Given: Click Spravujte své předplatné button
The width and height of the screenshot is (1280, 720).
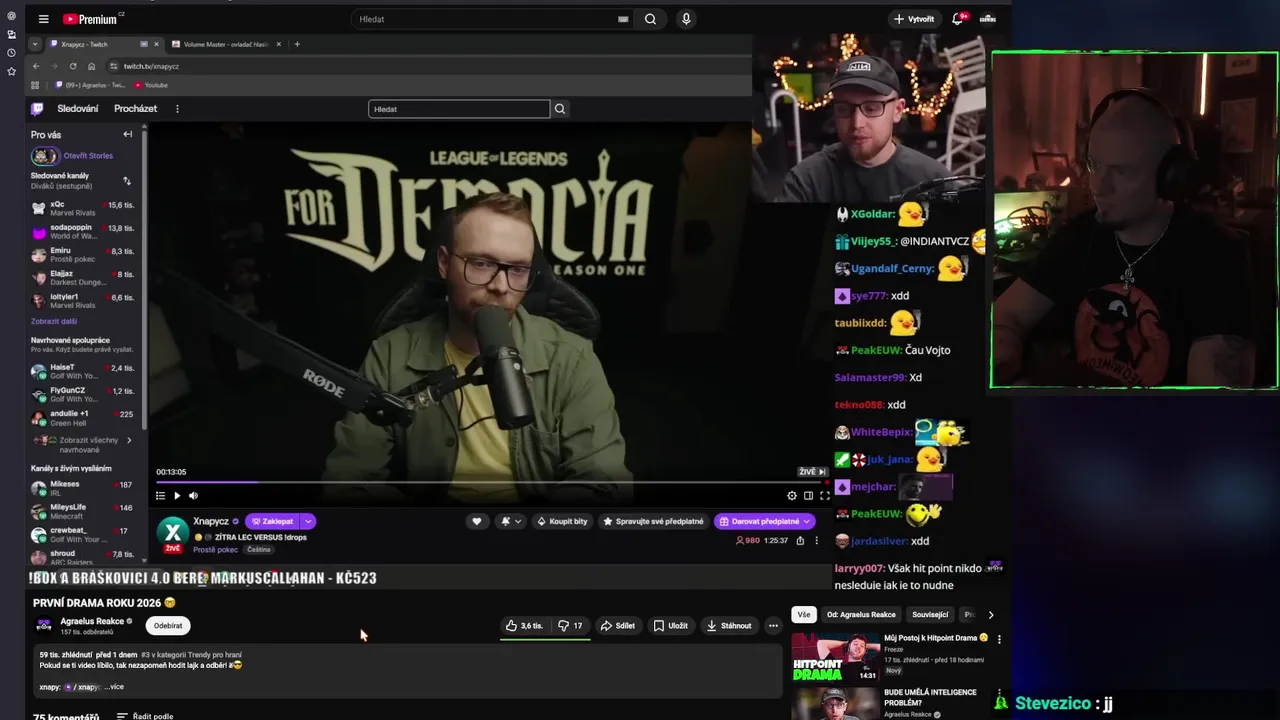Looking at the screenshot, I should [x=653, y=521].
